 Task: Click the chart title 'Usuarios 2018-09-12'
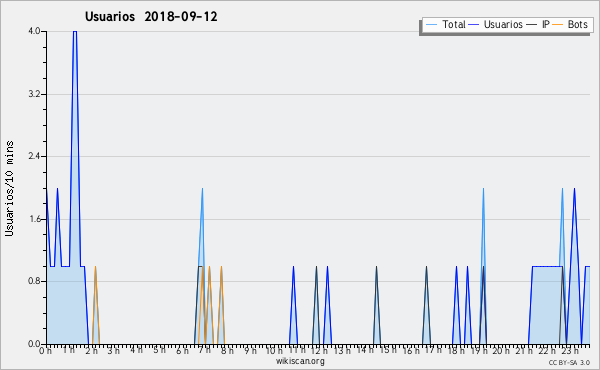tap(151, 17)
